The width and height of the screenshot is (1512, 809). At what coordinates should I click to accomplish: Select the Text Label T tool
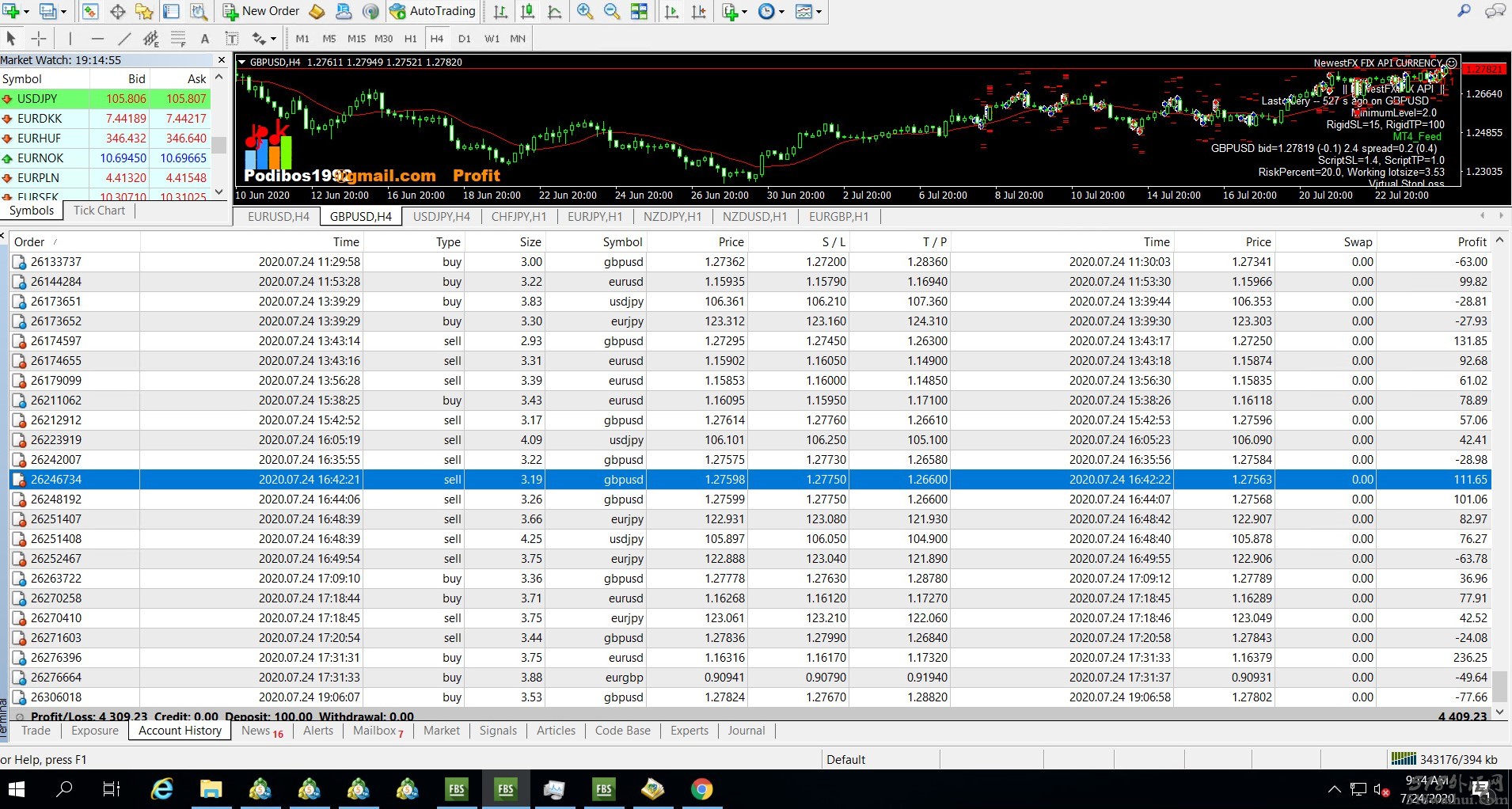(232, 38)
